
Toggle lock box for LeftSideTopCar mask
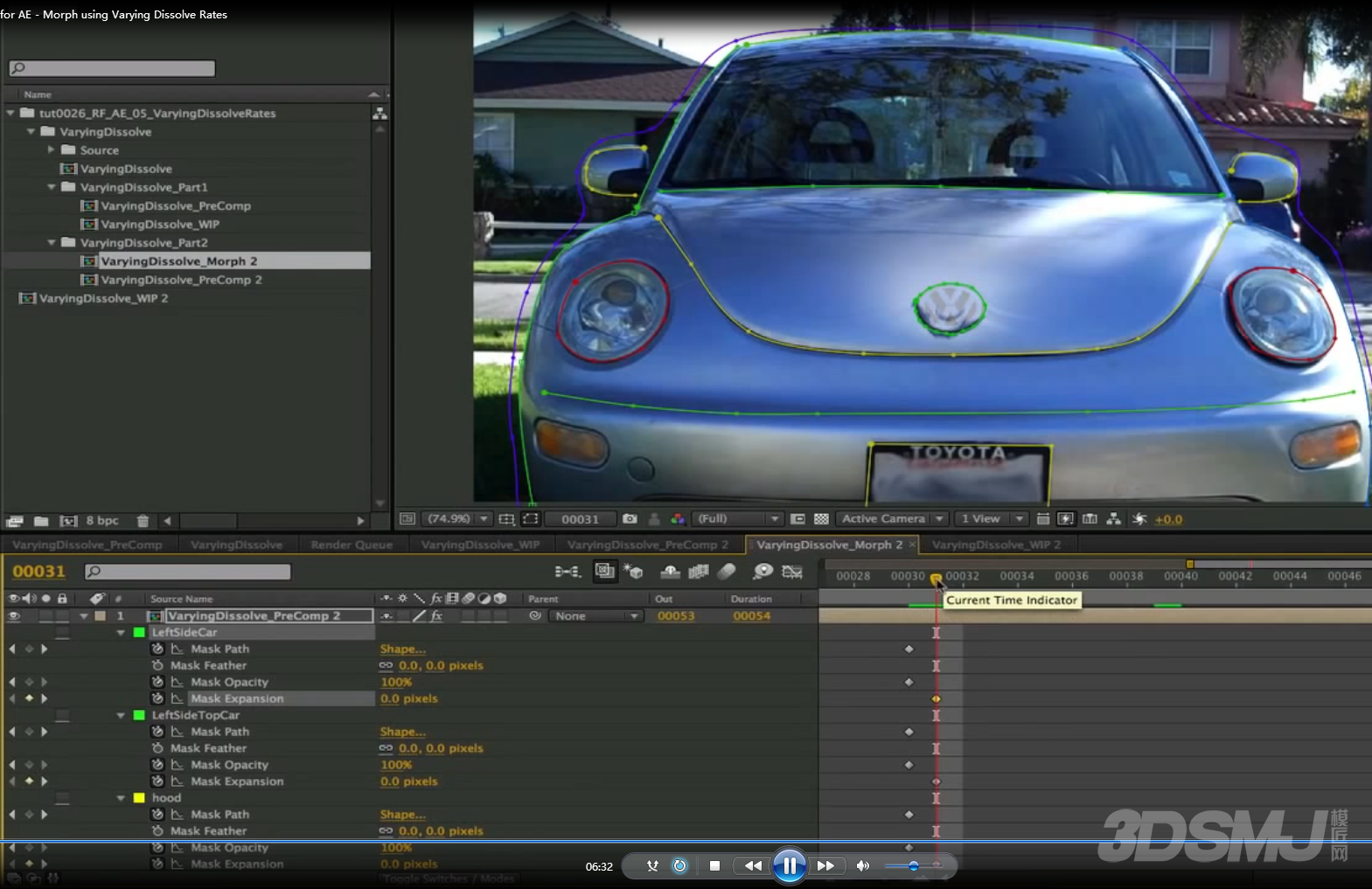point(62,715)
